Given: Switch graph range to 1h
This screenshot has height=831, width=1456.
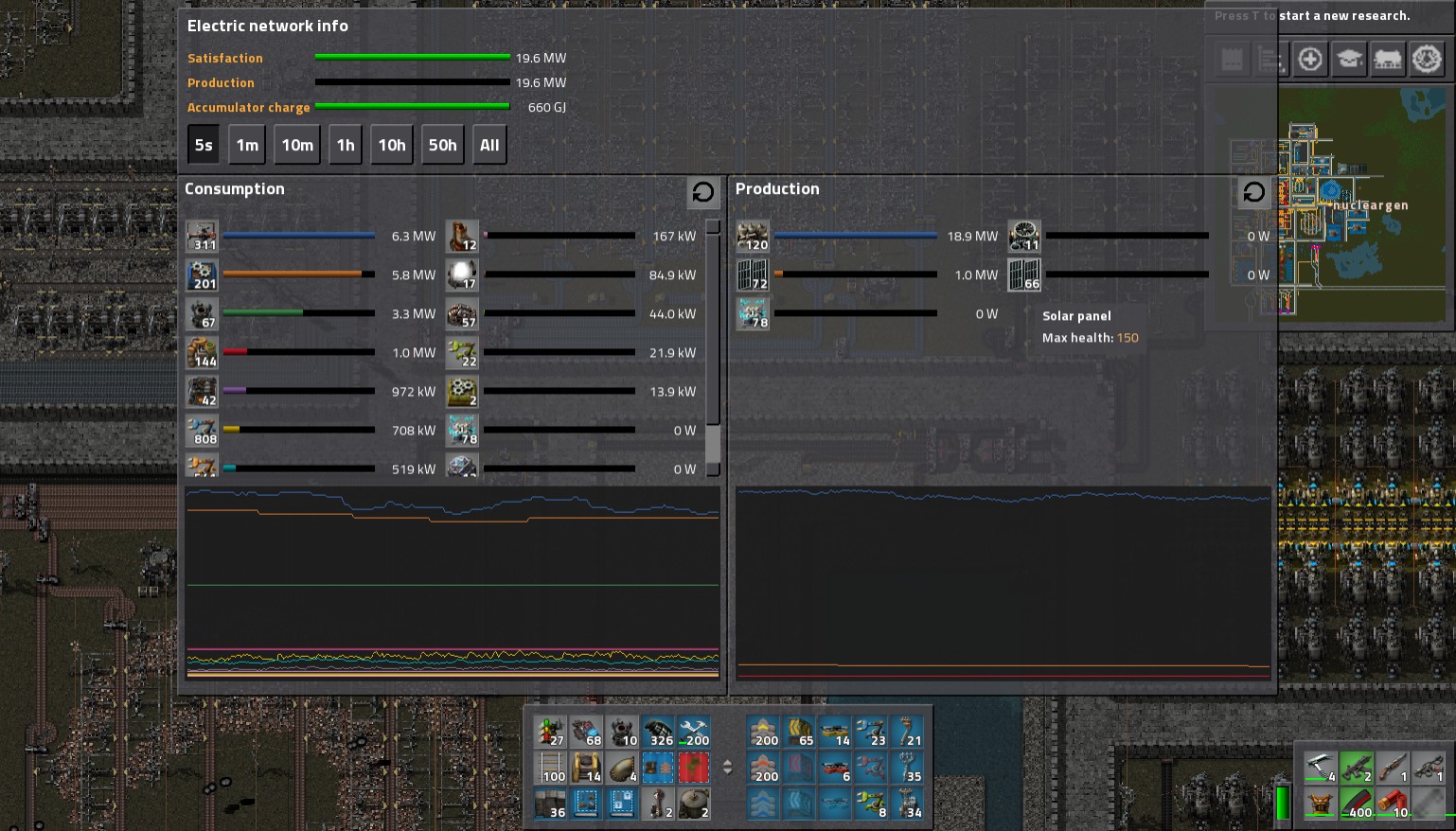Looking at the screenshot, I should pyautogui.click(x=346, y=145).
